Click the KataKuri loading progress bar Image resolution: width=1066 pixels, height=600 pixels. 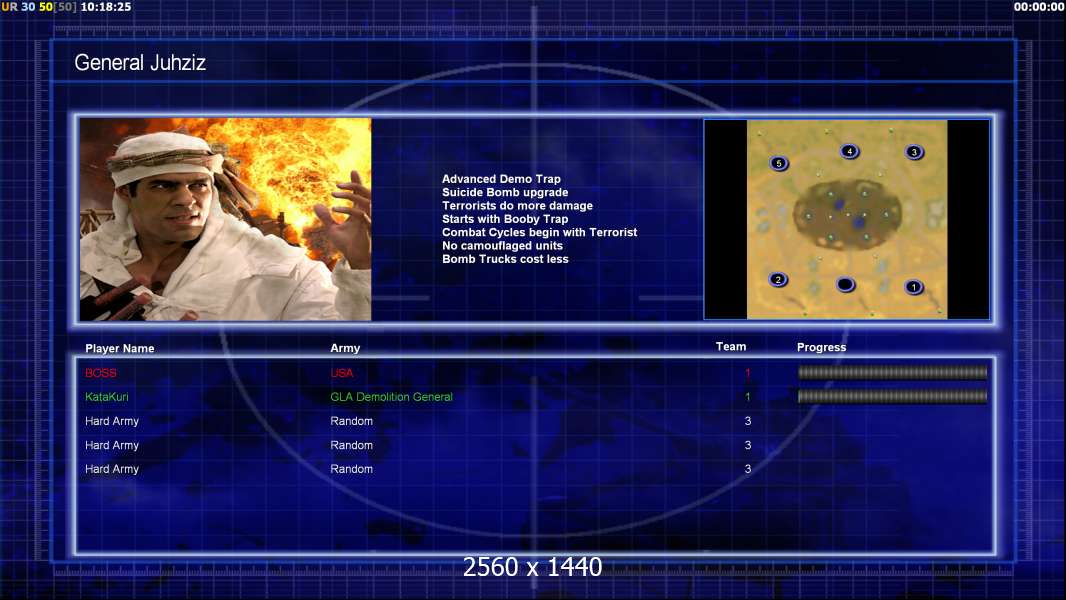point(892,396)
